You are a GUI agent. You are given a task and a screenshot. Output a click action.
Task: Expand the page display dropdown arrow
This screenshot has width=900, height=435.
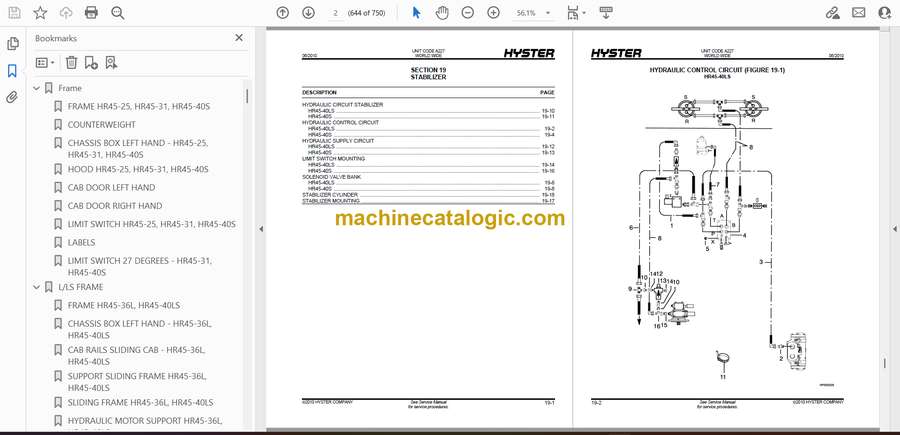(584, 13)
